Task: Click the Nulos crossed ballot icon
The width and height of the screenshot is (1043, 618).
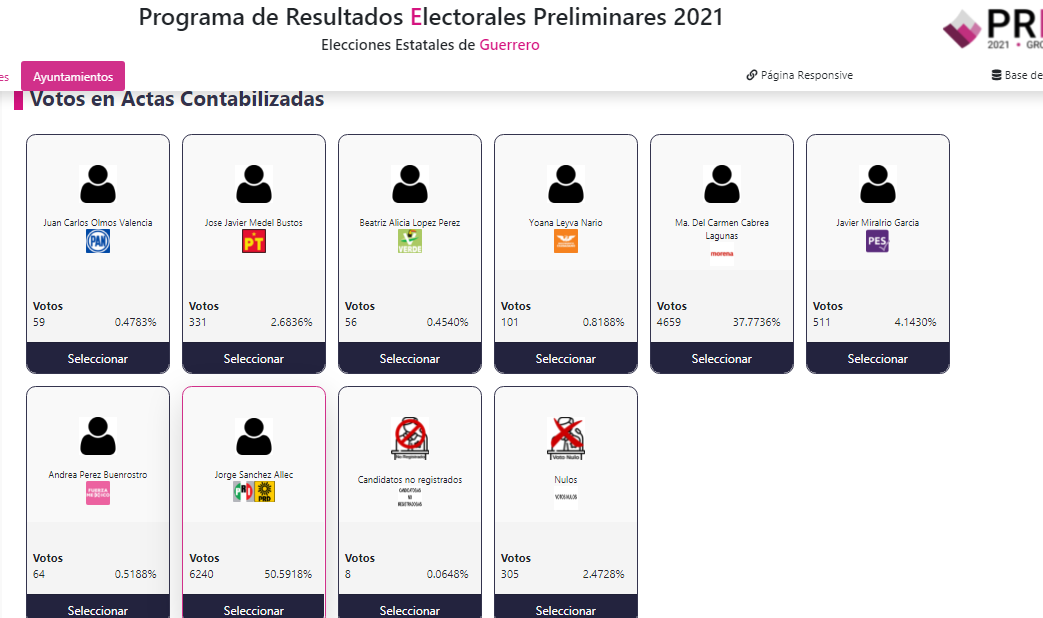Action: click(x=565, y=438)
